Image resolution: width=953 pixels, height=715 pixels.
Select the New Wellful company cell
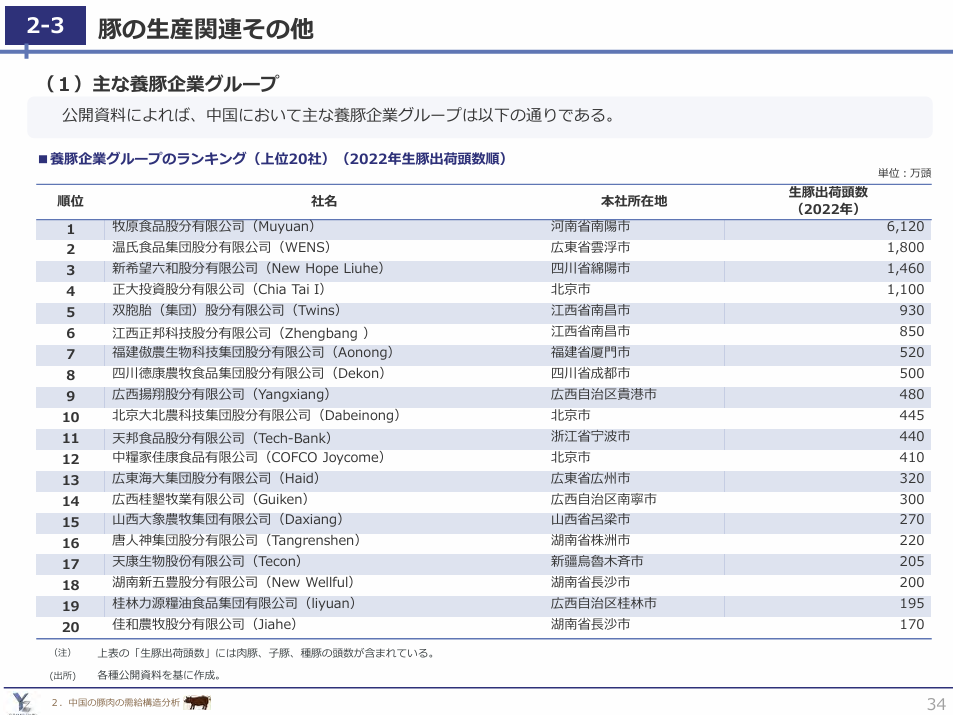pos(233,582)
